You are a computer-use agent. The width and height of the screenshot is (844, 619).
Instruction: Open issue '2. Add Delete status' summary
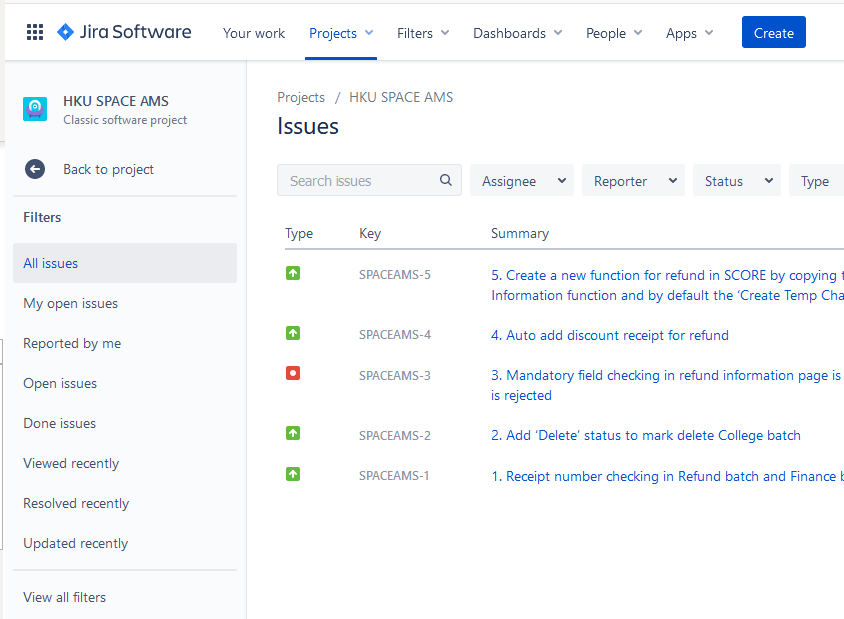pos(645,435)
